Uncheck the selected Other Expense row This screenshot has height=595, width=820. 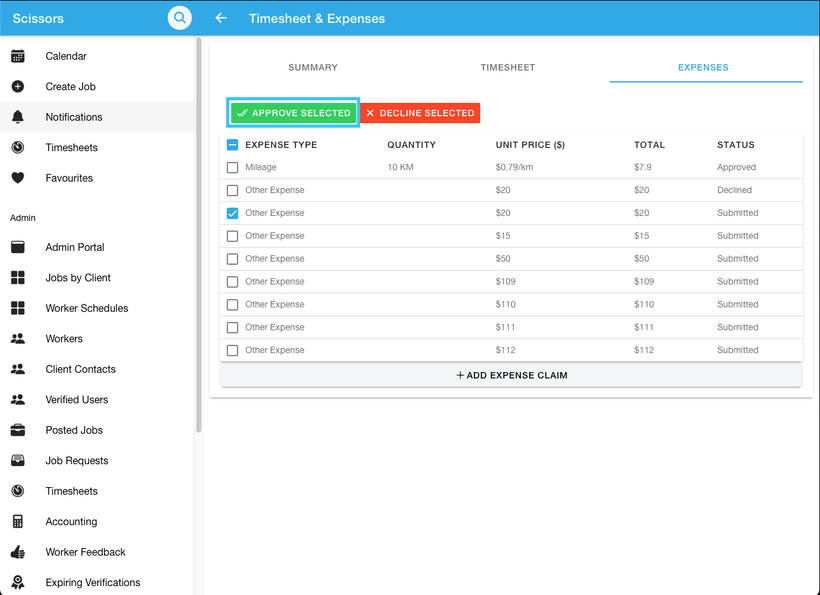click(x=232, y=213)
